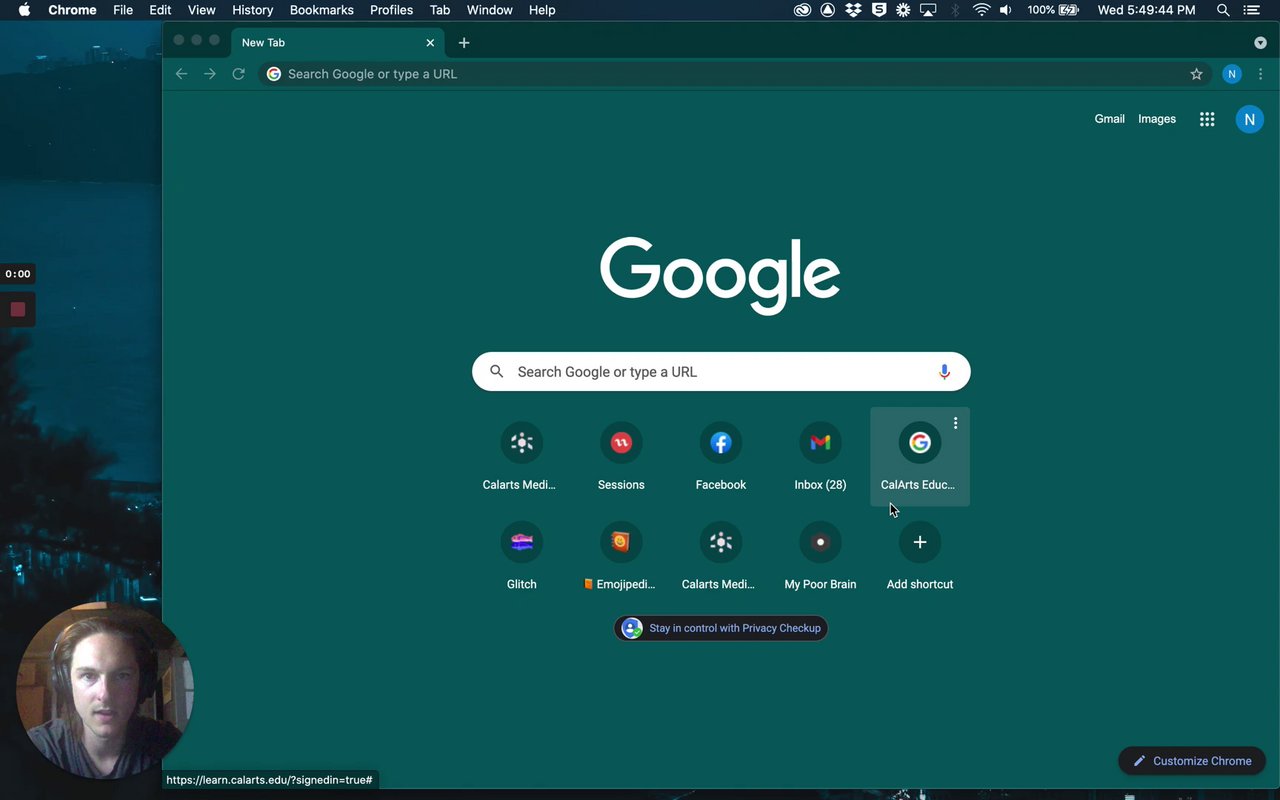Click the menu bar clock Wed 5:49:44 PM
This screenshot has height=800, width=1280.
point(1146,10)
